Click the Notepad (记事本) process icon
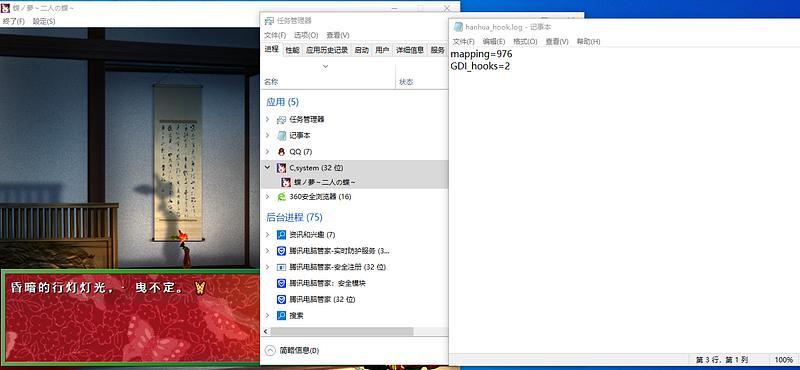This screenshot has height=370, width=800. click(281, 136)
